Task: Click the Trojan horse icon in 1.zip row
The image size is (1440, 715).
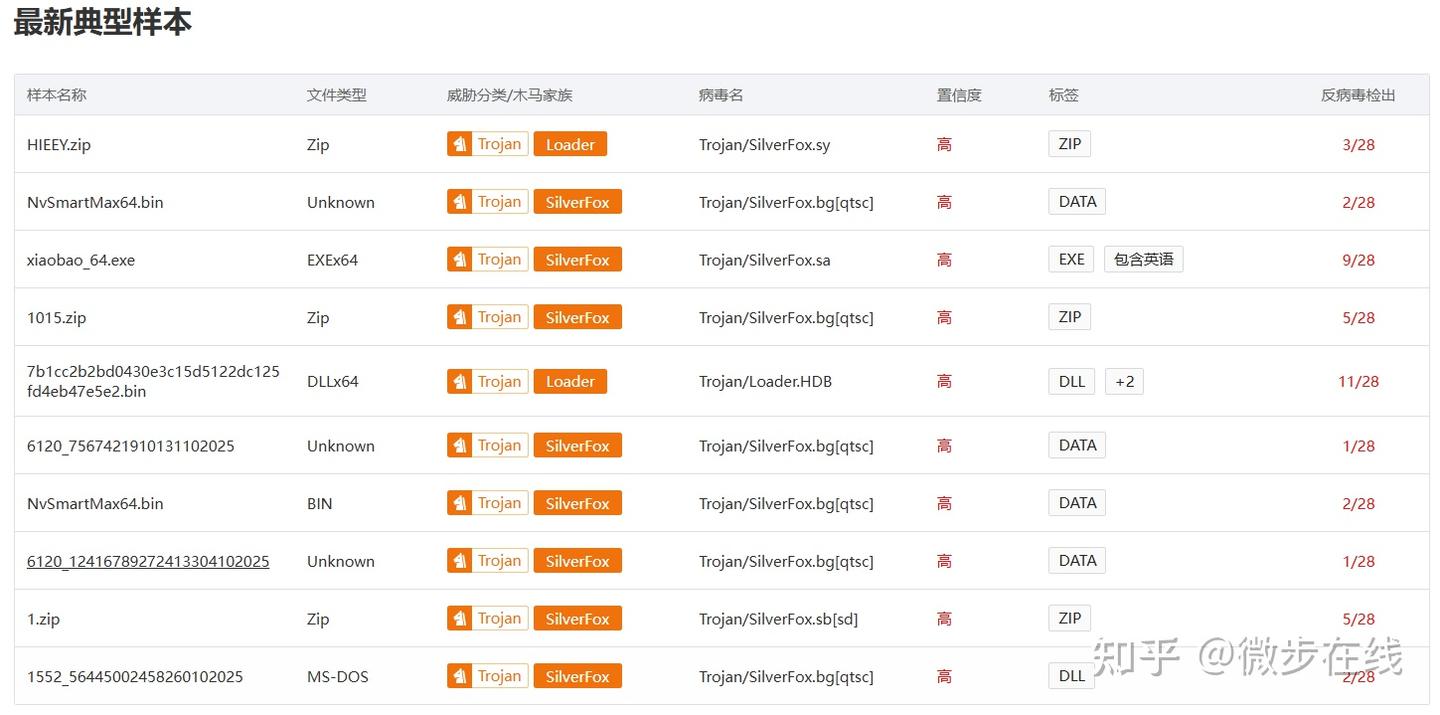Action: click(459, 618)
